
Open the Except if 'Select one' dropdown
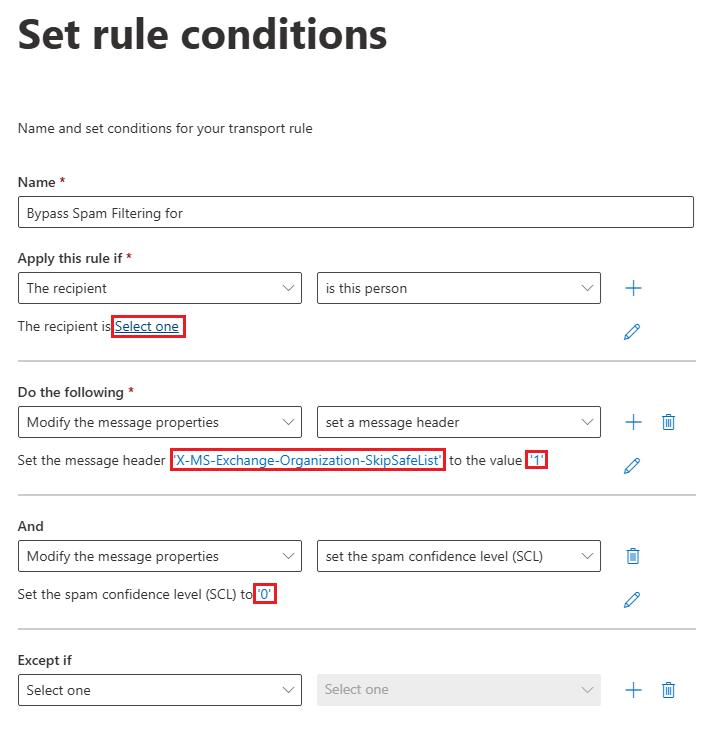(x=160, y=690)
